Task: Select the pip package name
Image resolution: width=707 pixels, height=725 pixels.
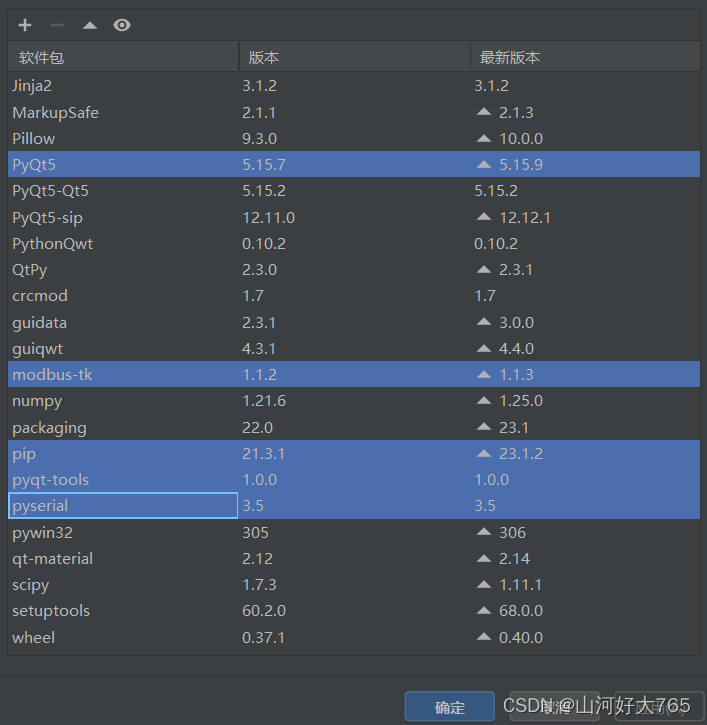Action: [24, 454]
